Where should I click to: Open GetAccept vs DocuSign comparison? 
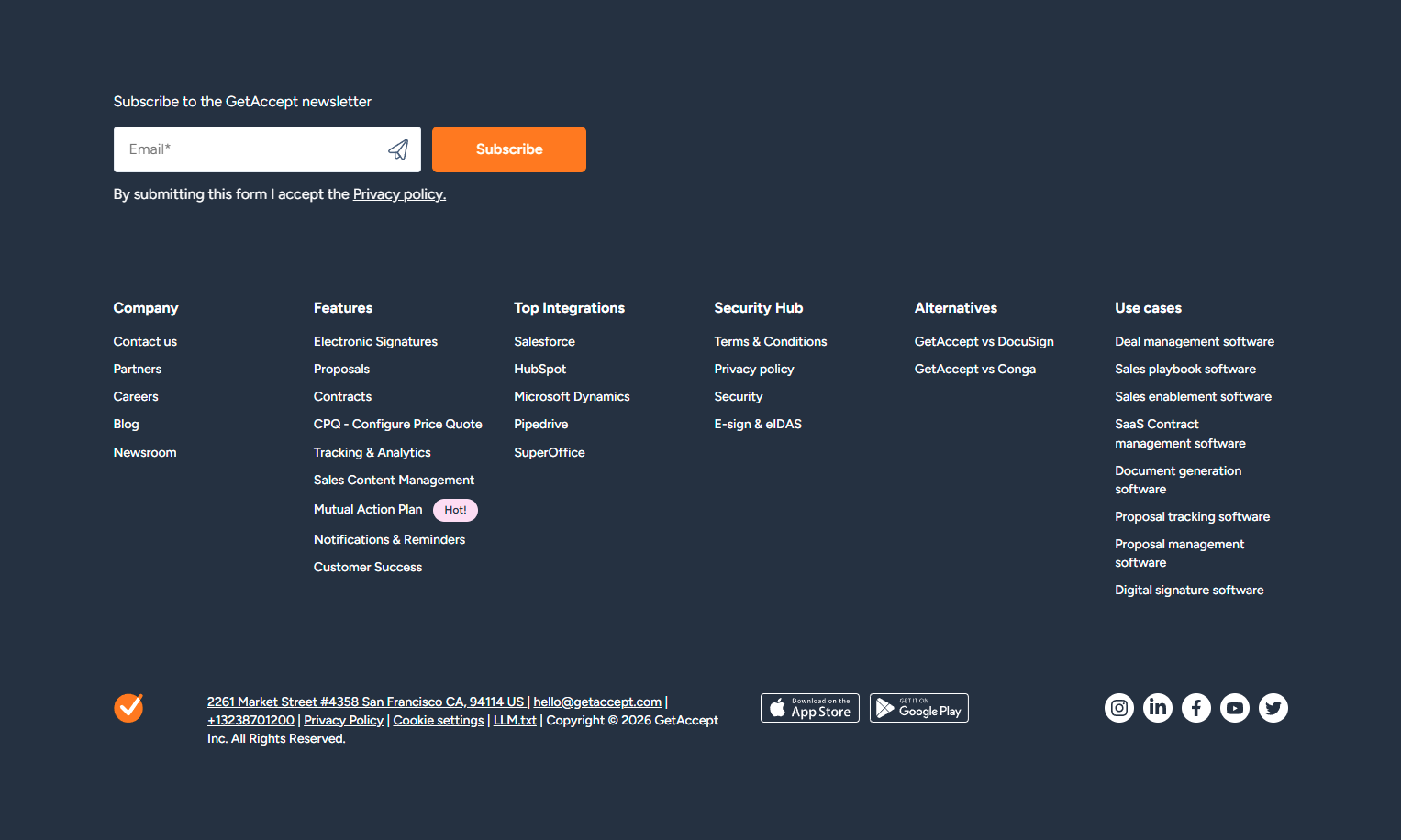point(984,340)
